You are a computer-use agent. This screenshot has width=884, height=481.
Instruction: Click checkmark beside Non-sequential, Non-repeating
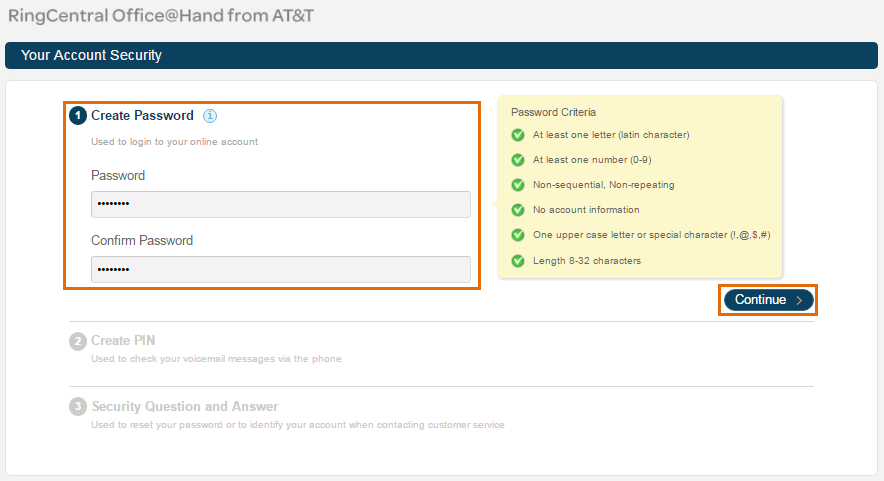click(x=518, y=185)
